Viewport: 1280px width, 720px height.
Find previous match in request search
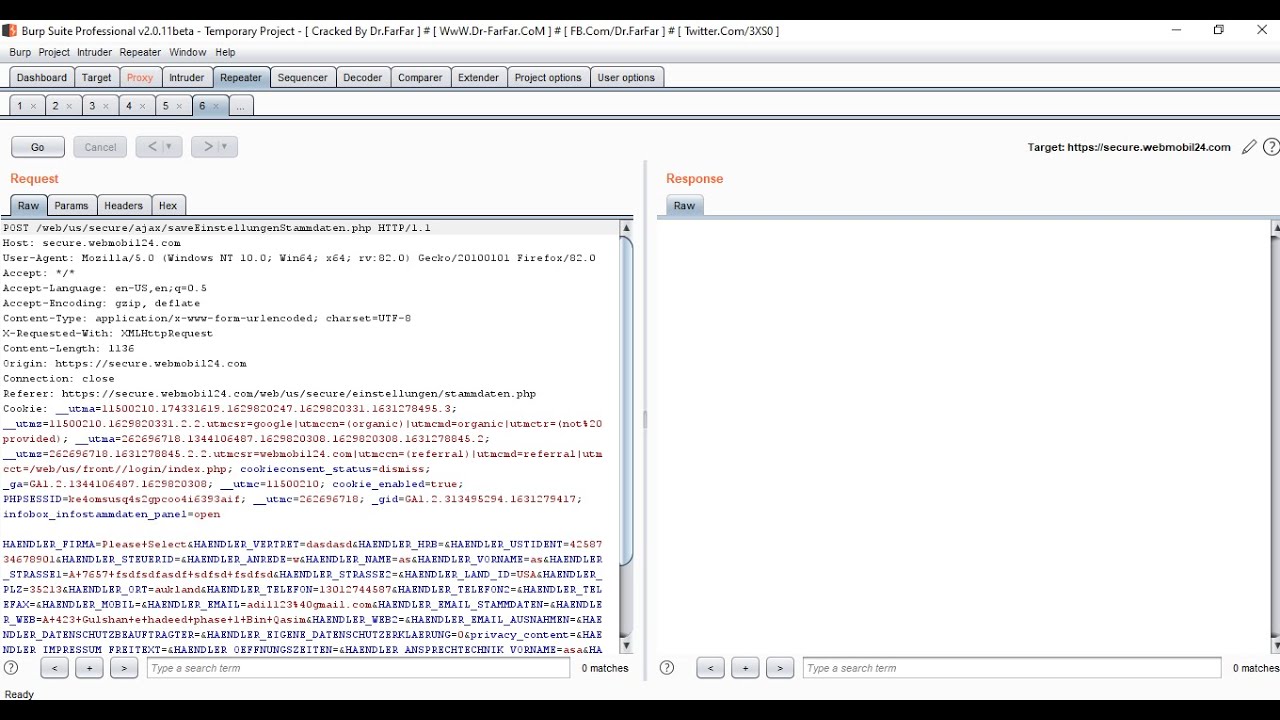pos(54,668)
